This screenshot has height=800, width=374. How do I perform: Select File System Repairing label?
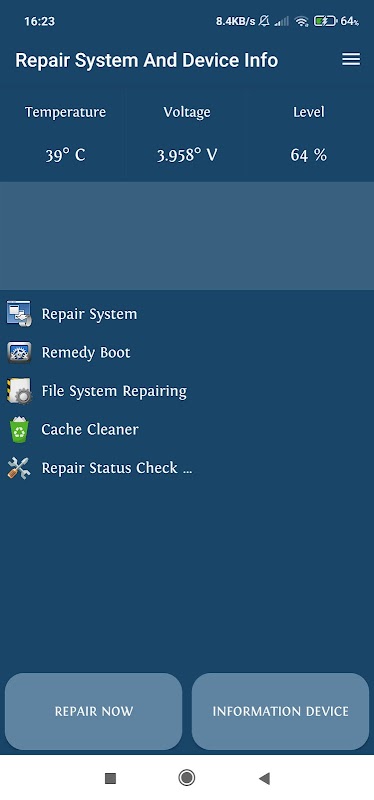114,391
